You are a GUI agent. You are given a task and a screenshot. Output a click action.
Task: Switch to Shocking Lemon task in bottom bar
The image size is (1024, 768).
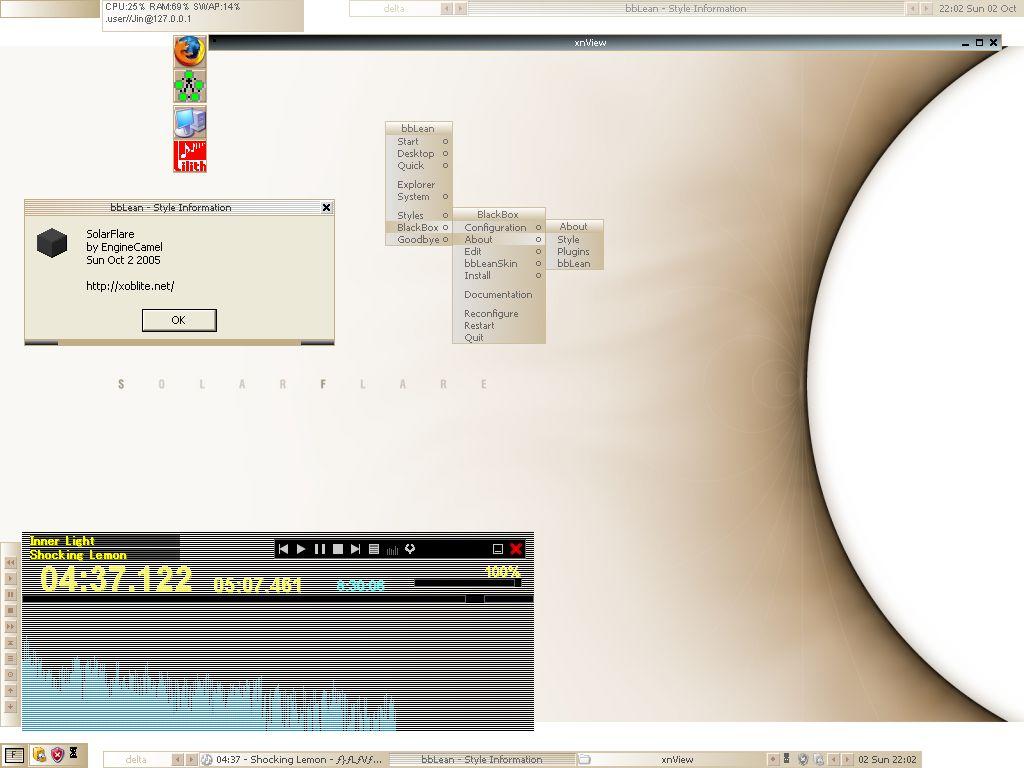click(293, 760)
